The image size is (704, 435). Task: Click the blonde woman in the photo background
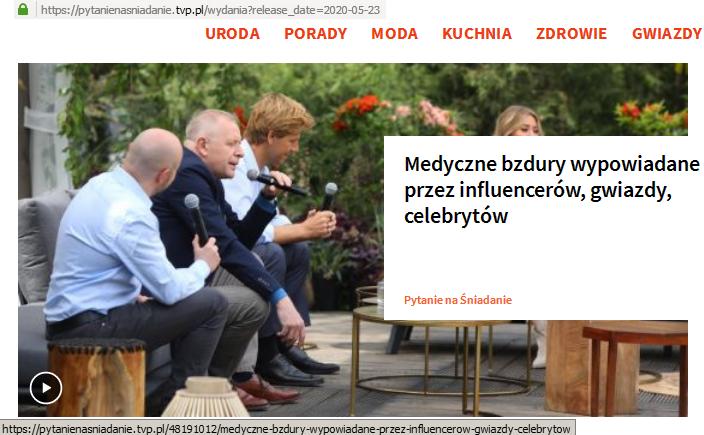click(x=519, y=120)
